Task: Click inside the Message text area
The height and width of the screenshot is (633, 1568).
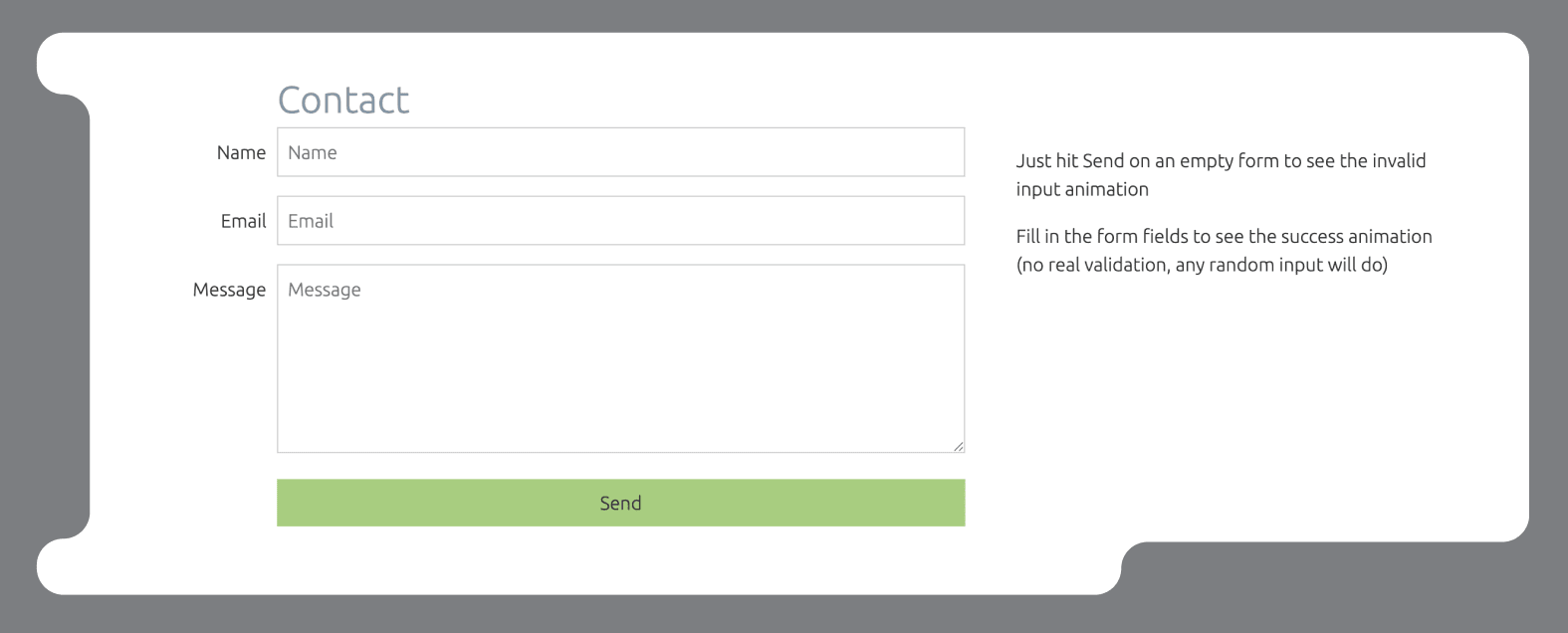Action: (620, 358)
